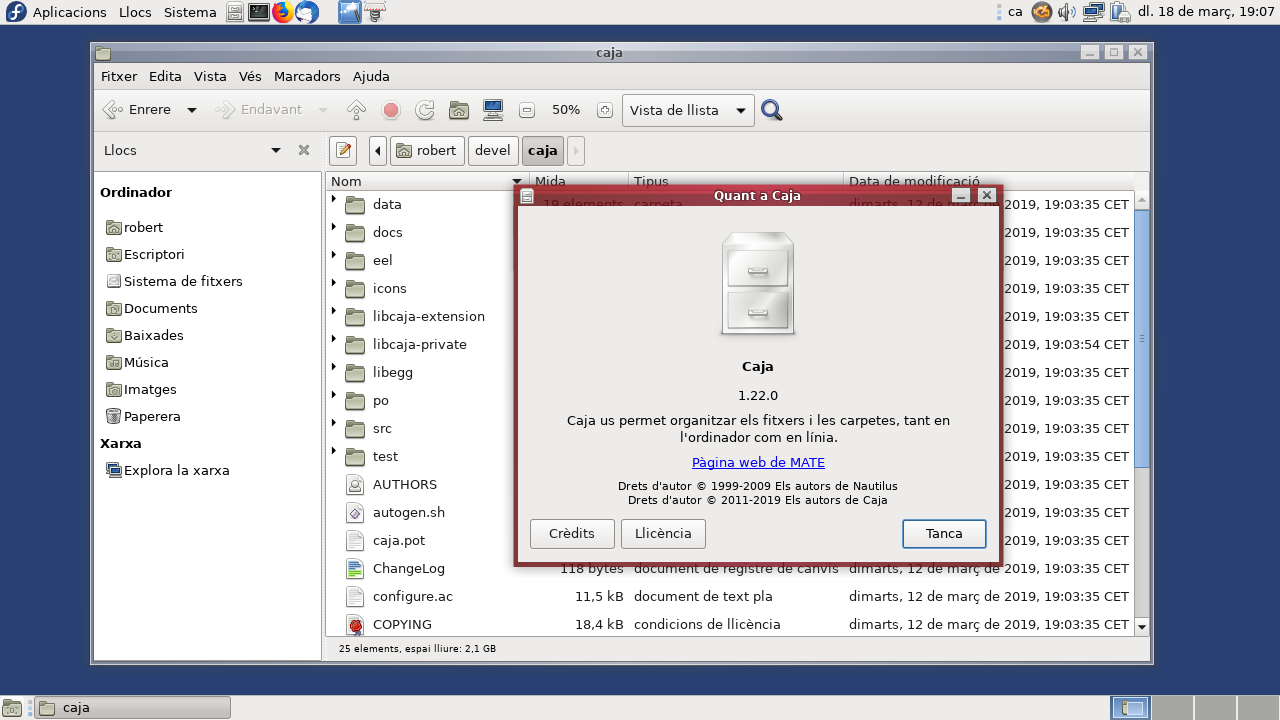Open the Sistema menu in the top panel

click(x=190, y=12)
